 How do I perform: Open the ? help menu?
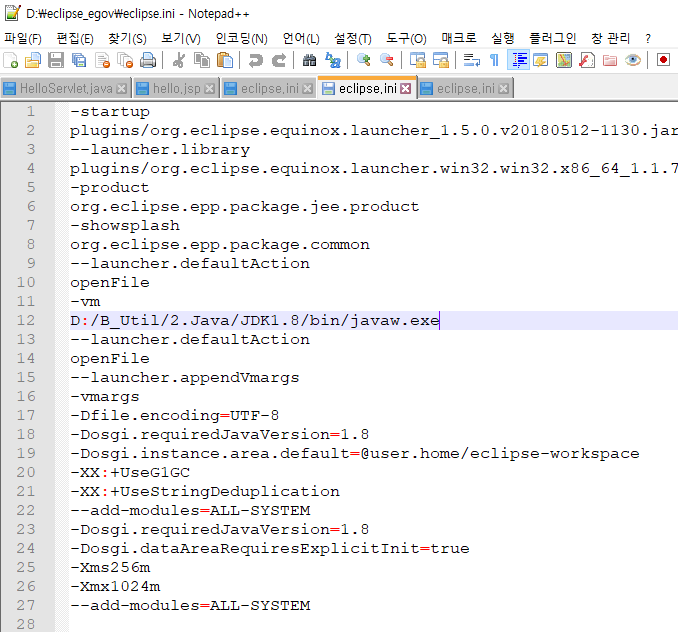click(x=648, y=38)
